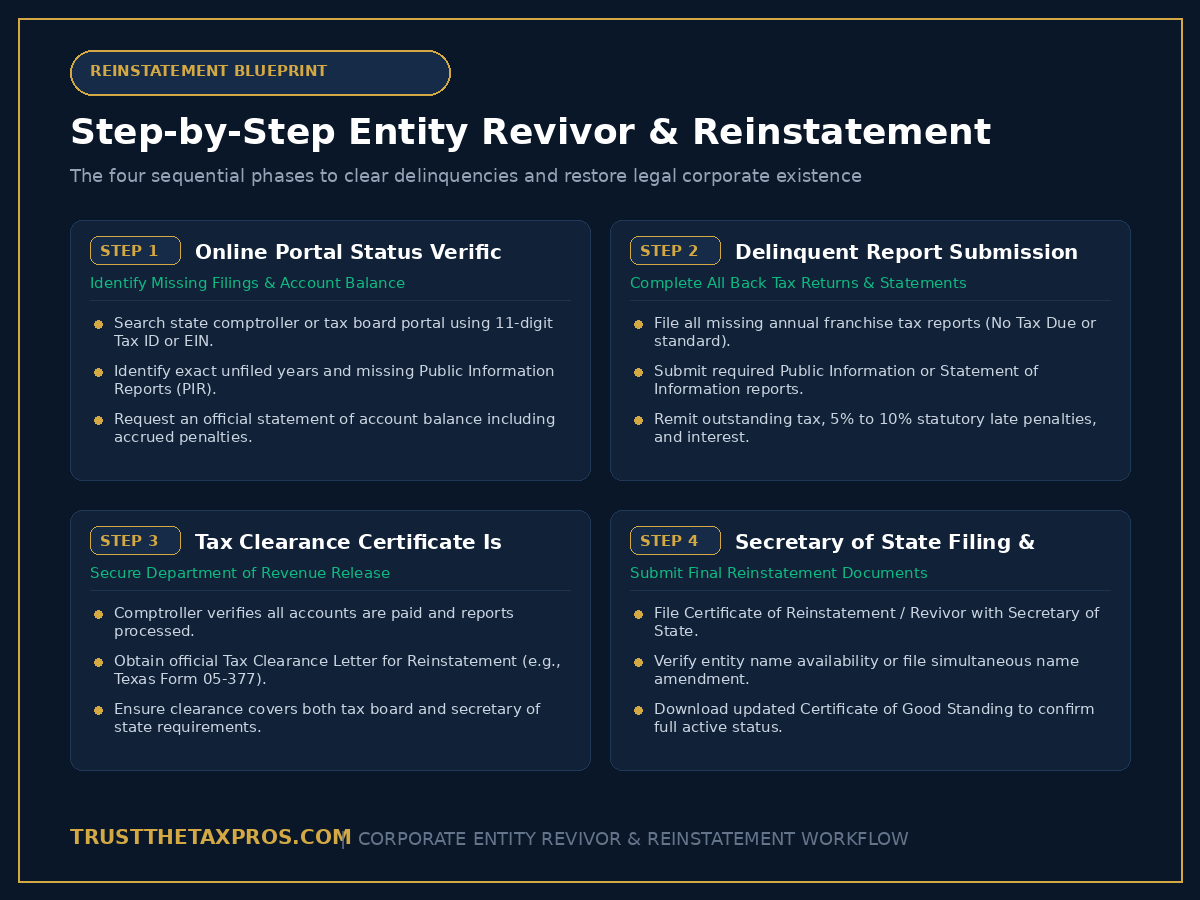Click the bullet about submitting Public Information reports

coord(846,380)
